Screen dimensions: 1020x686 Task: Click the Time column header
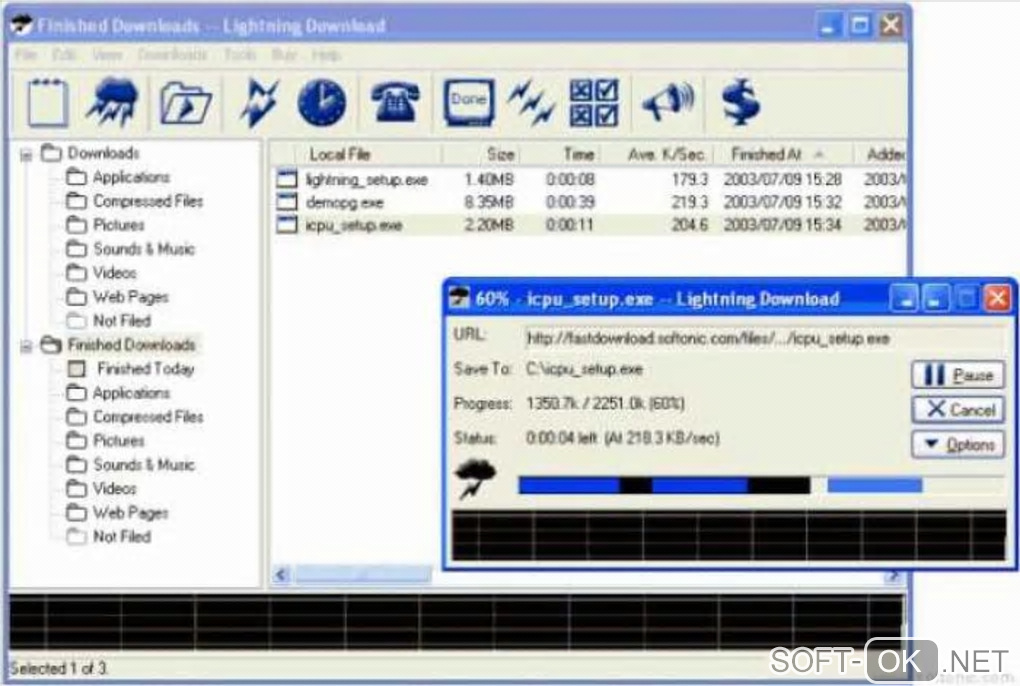559,154
